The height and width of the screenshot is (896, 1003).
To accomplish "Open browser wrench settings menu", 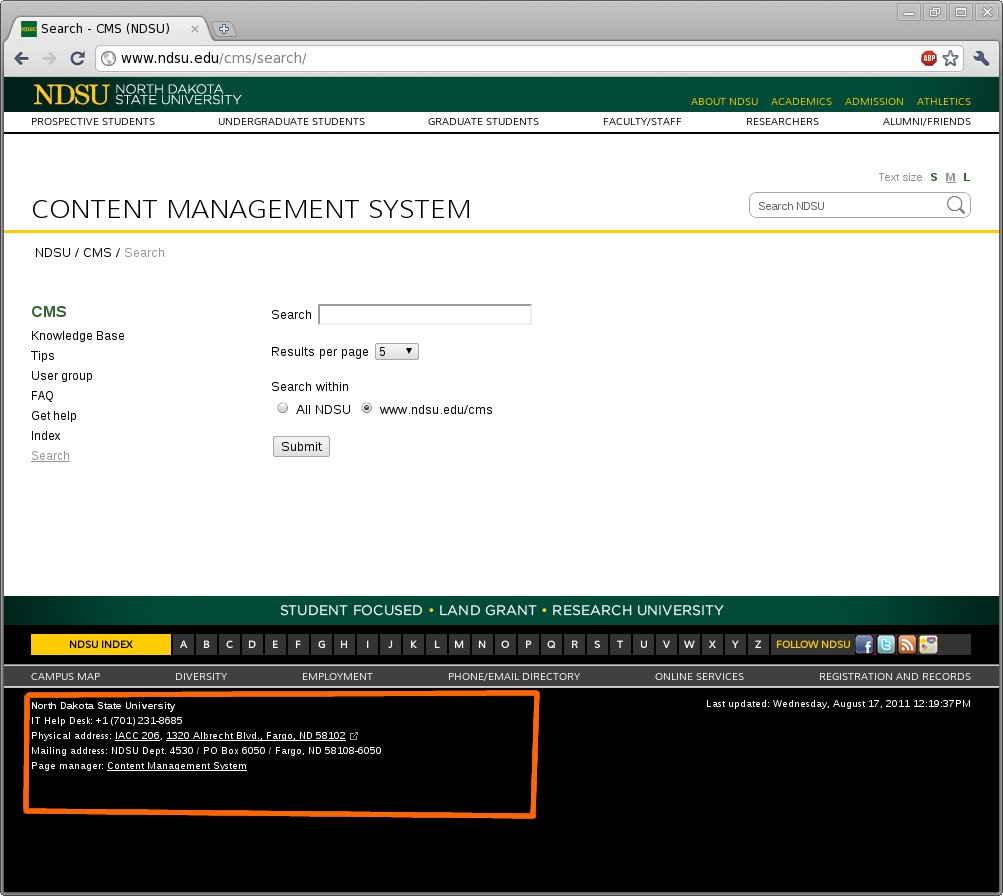I will (979, 58).
